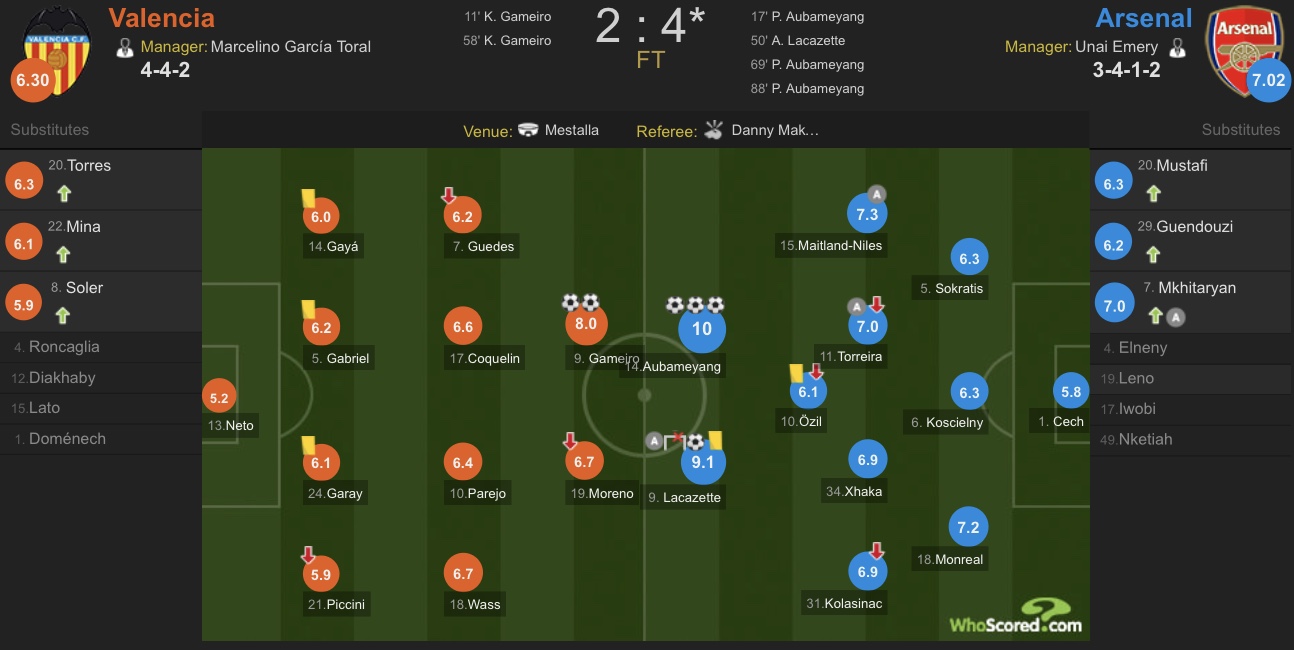The width and height of the screenshot is (1294, 650).
Task: Click the Valencia club crest
Action: tap(57, 49)
